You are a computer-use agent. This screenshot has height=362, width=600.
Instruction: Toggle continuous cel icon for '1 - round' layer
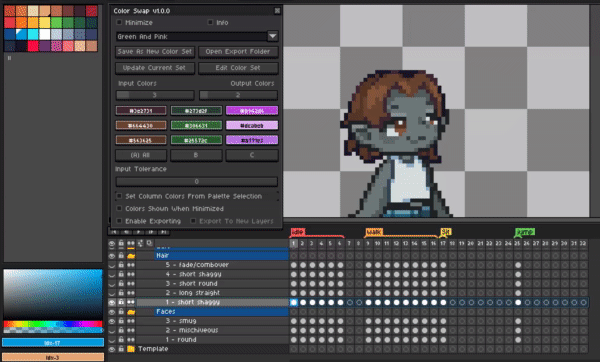(131, 340)
